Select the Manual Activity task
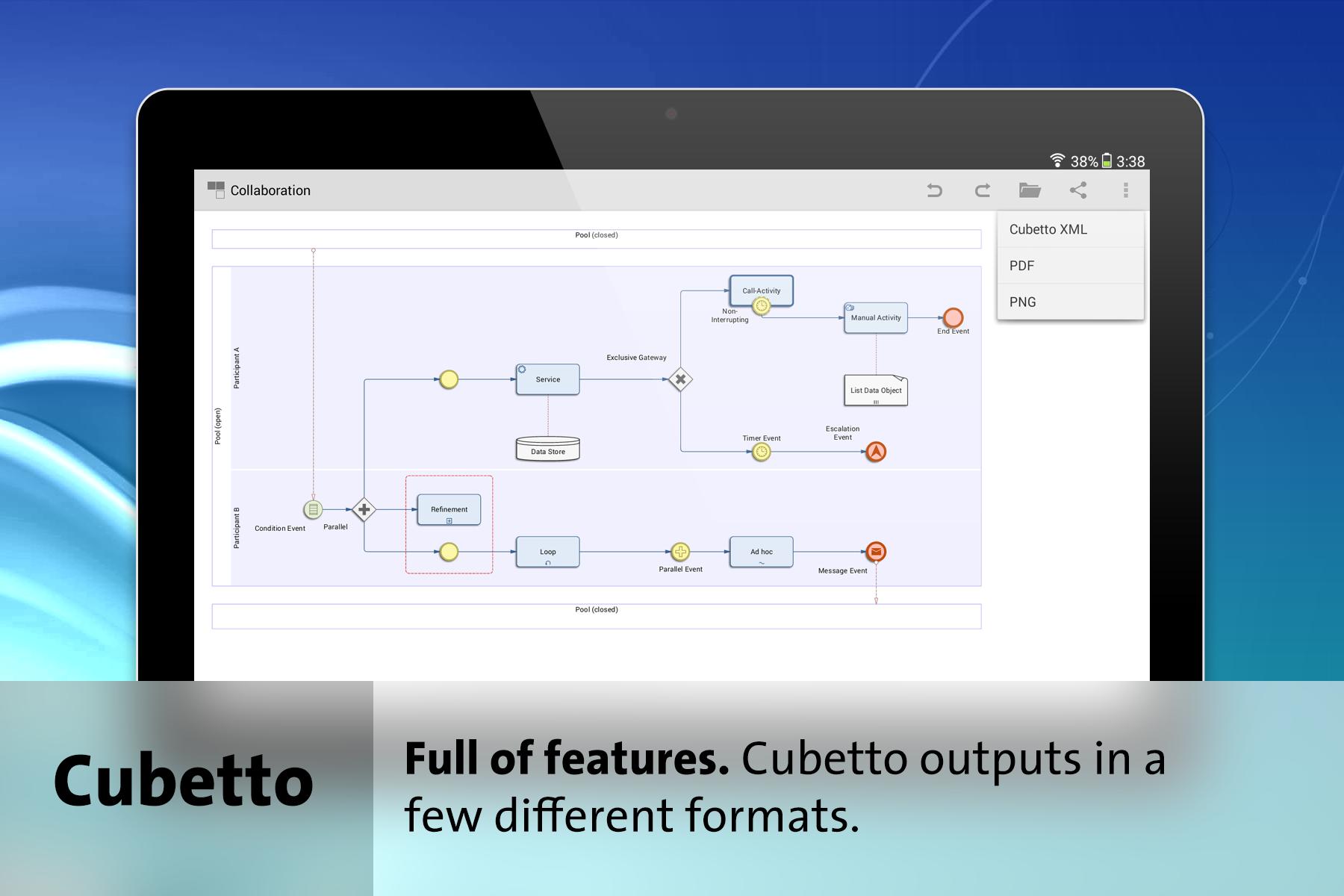 click(x=876, y=317)
